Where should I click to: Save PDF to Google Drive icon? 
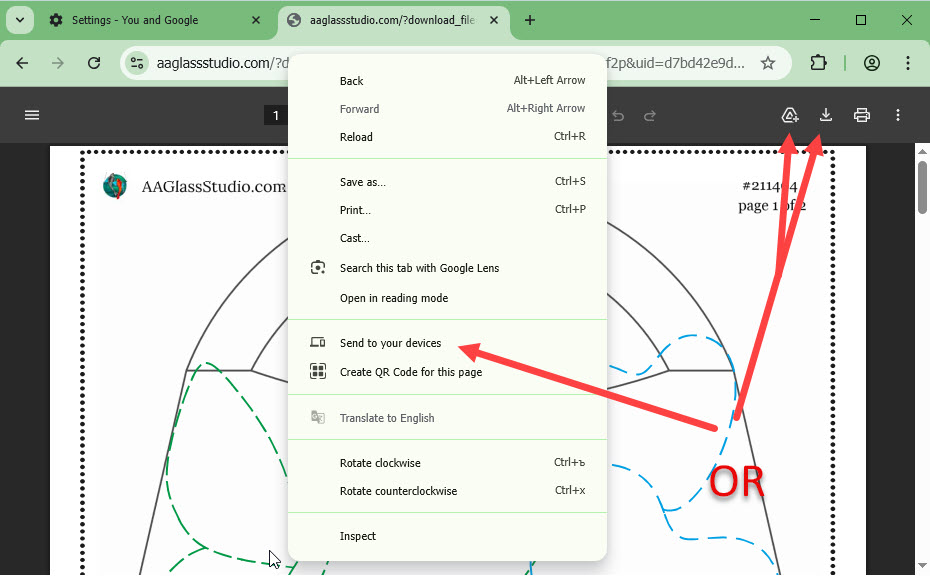point(790,115)
